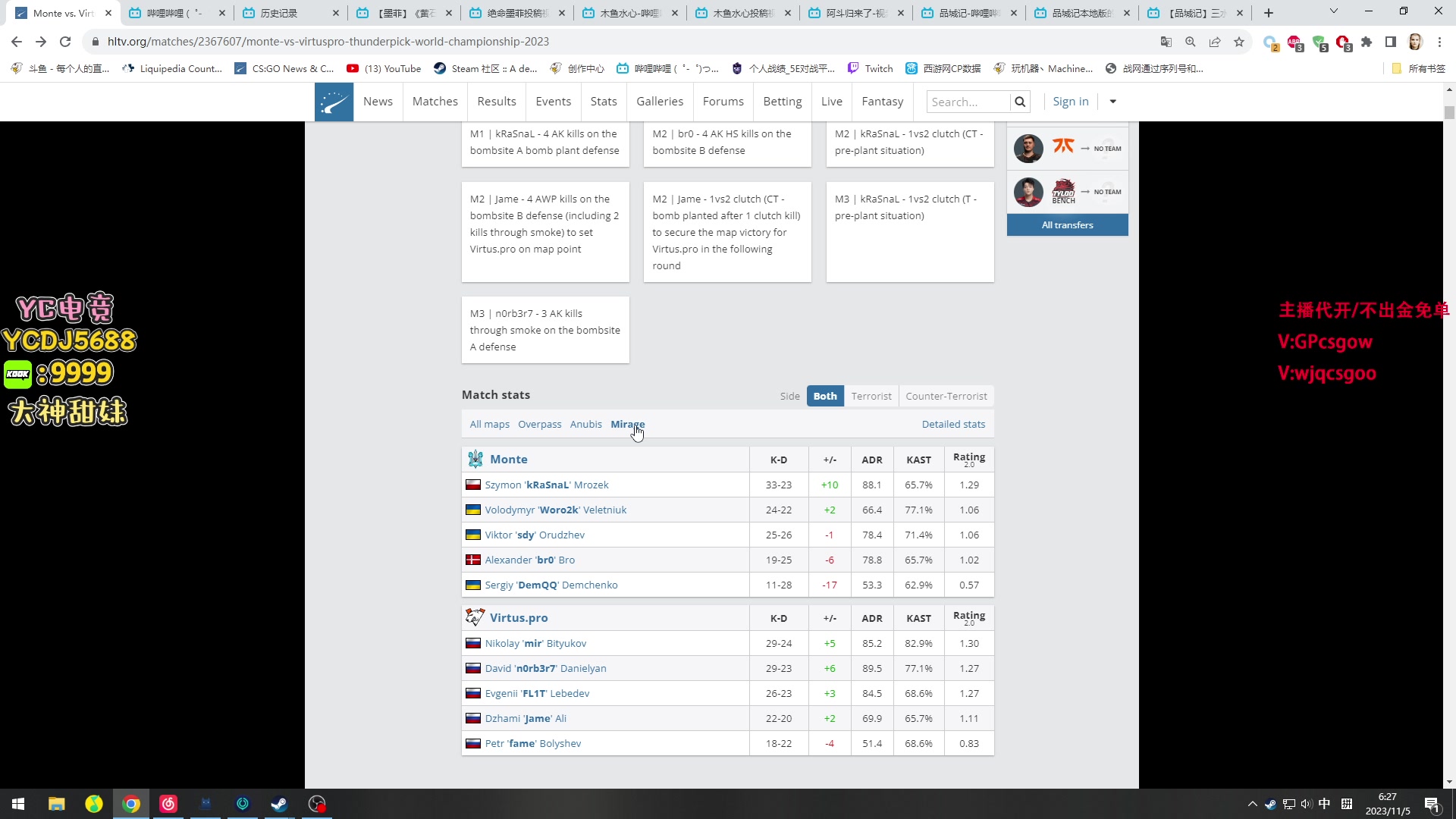Open Windows notification center

(1432, 804)
